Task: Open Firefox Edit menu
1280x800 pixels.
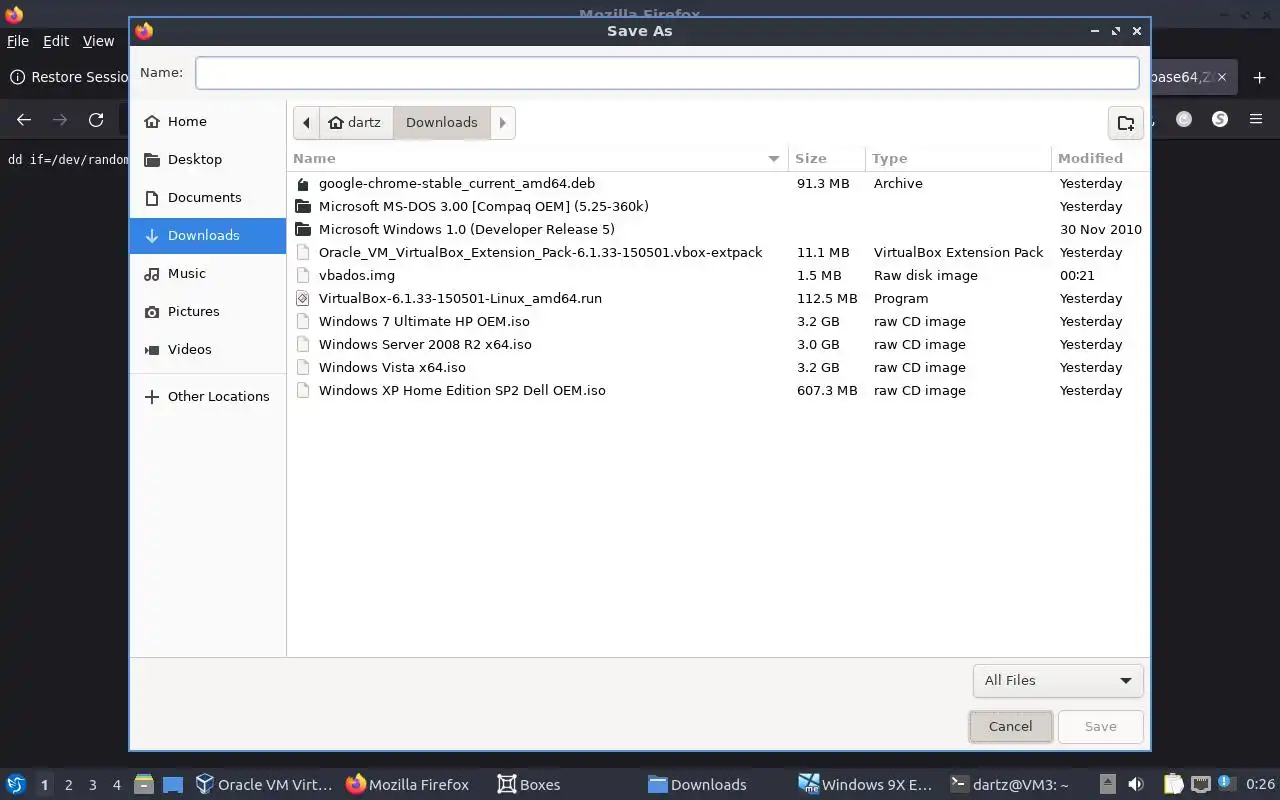Action: coord(56,41)
